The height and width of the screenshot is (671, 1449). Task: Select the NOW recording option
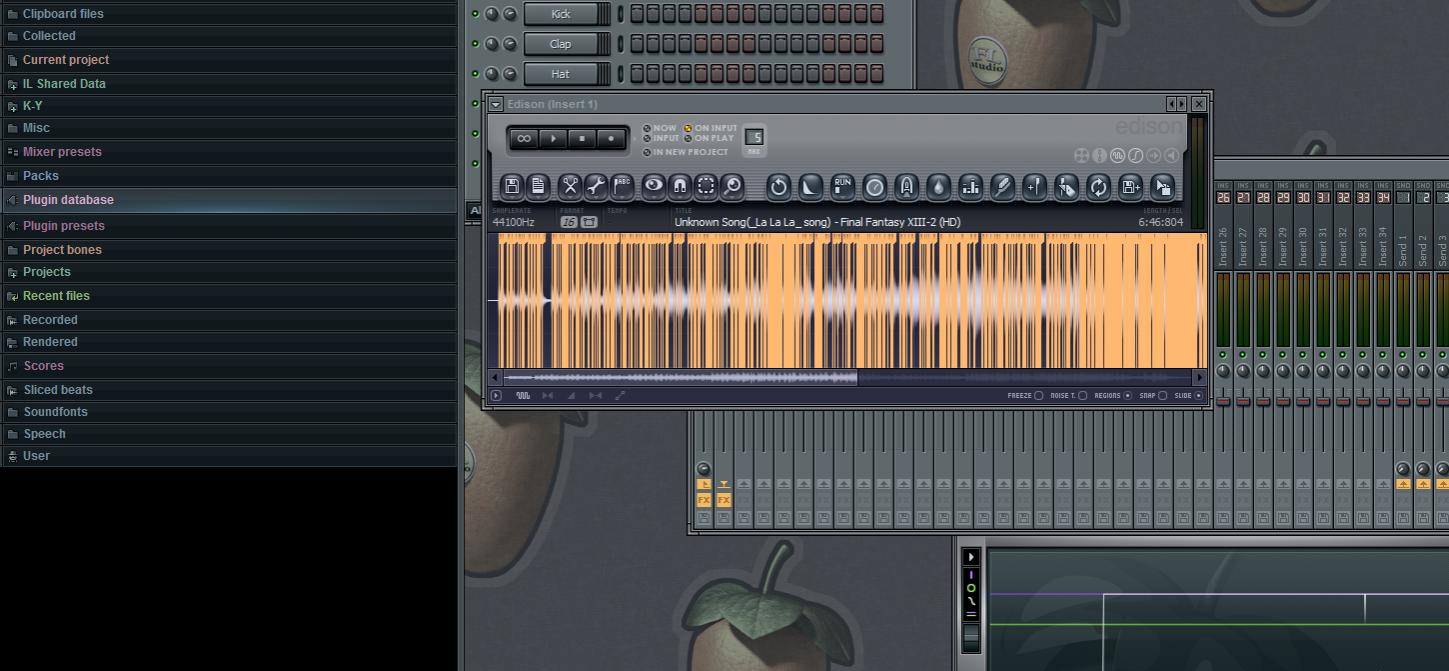point(660,128)
